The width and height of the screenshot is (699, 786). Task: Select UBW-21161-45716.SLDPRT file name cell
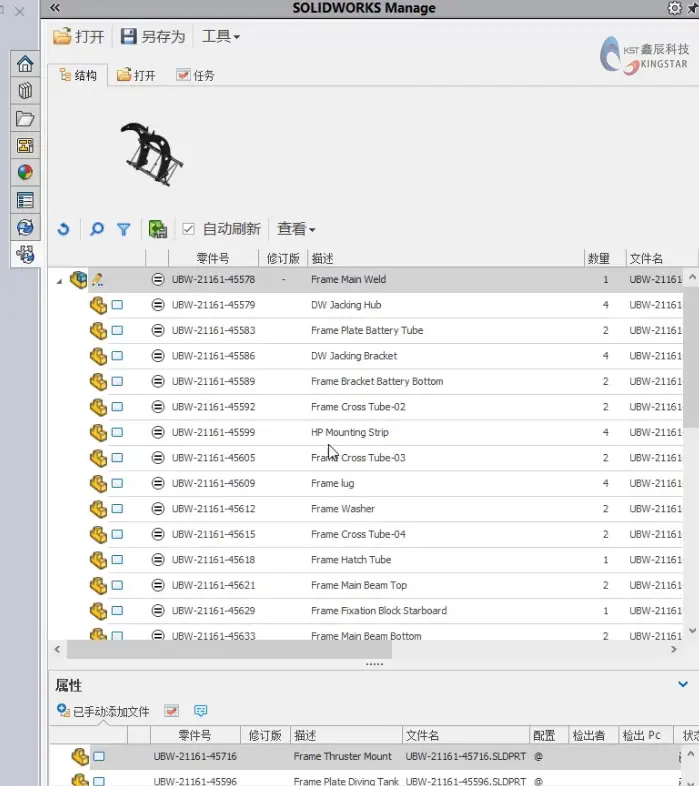pyautogui.click(x=466, y=756)
